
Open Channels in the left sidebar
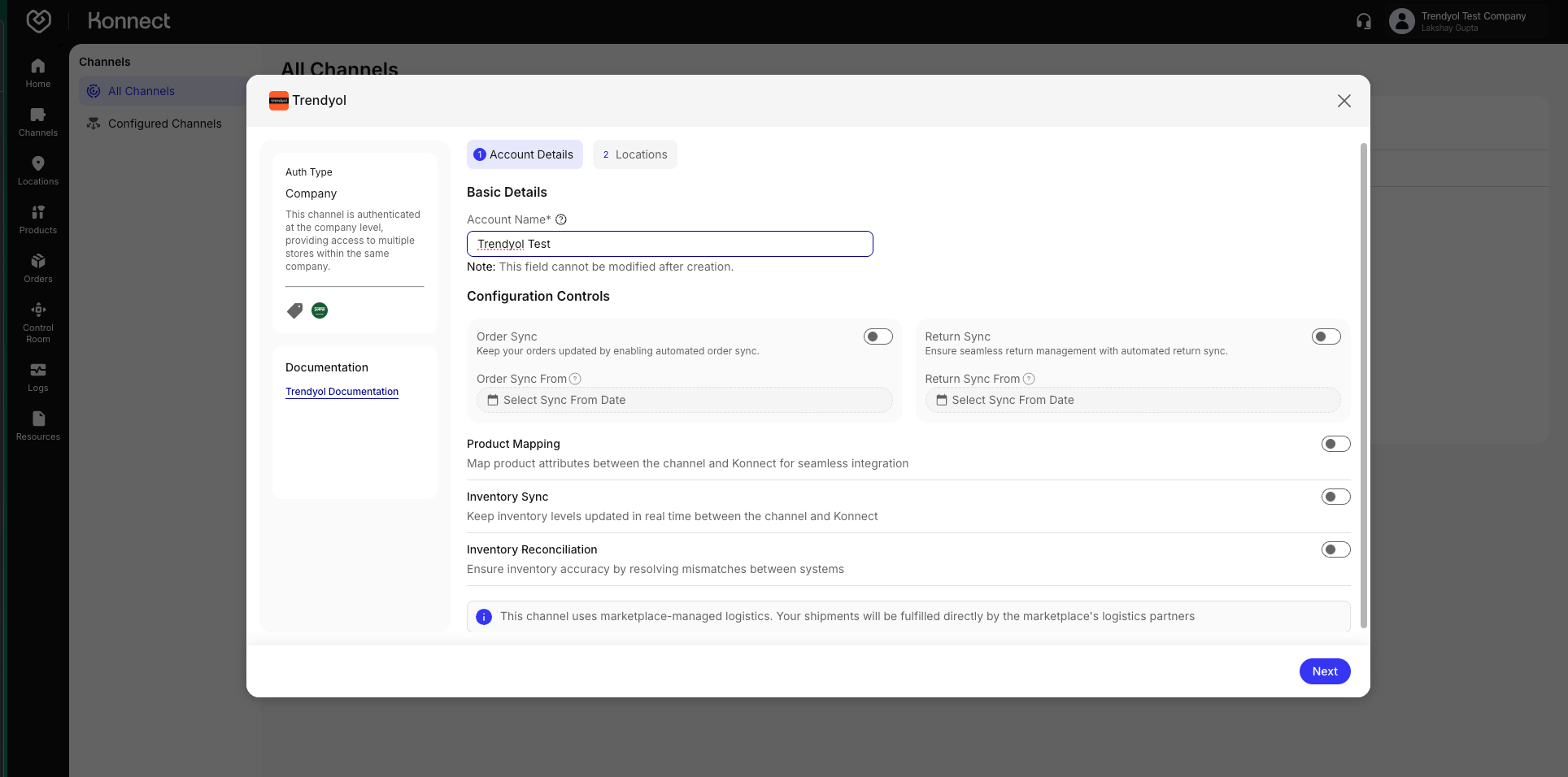[38, 122]
